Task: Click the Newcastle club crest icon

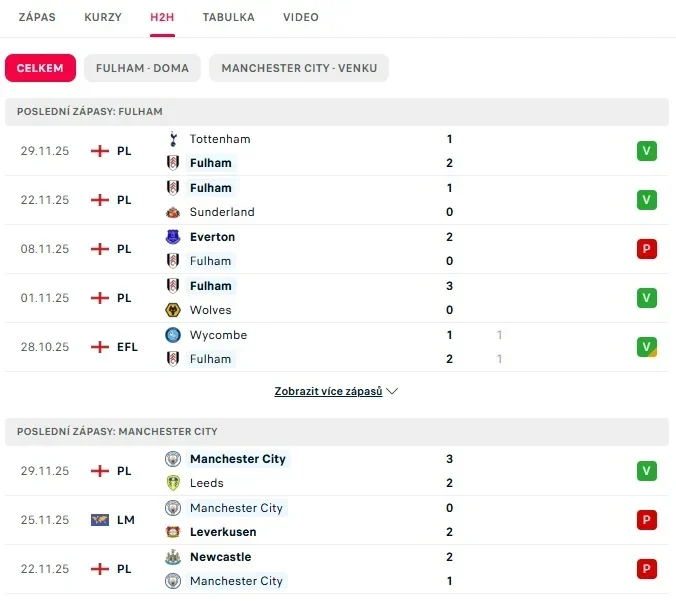Action: click(174, 557)
